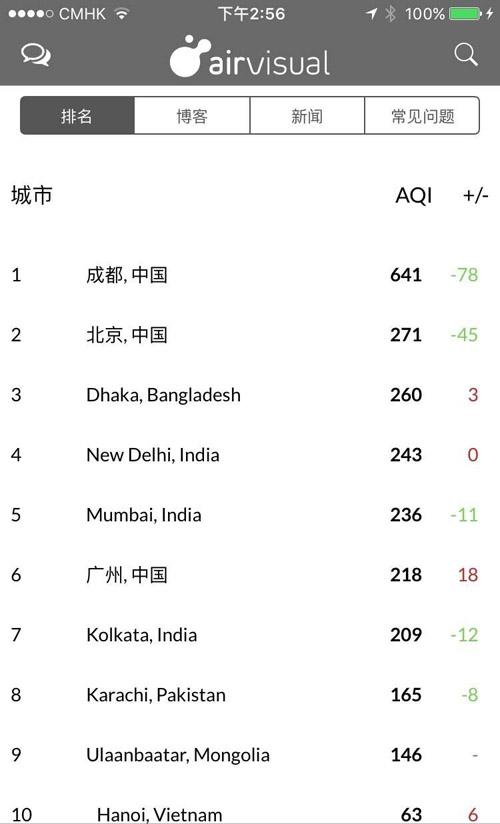The height and width of the screenshot is (824, 500).
Task: Tap the battery indicator in status bar
Action: (465, 14)
